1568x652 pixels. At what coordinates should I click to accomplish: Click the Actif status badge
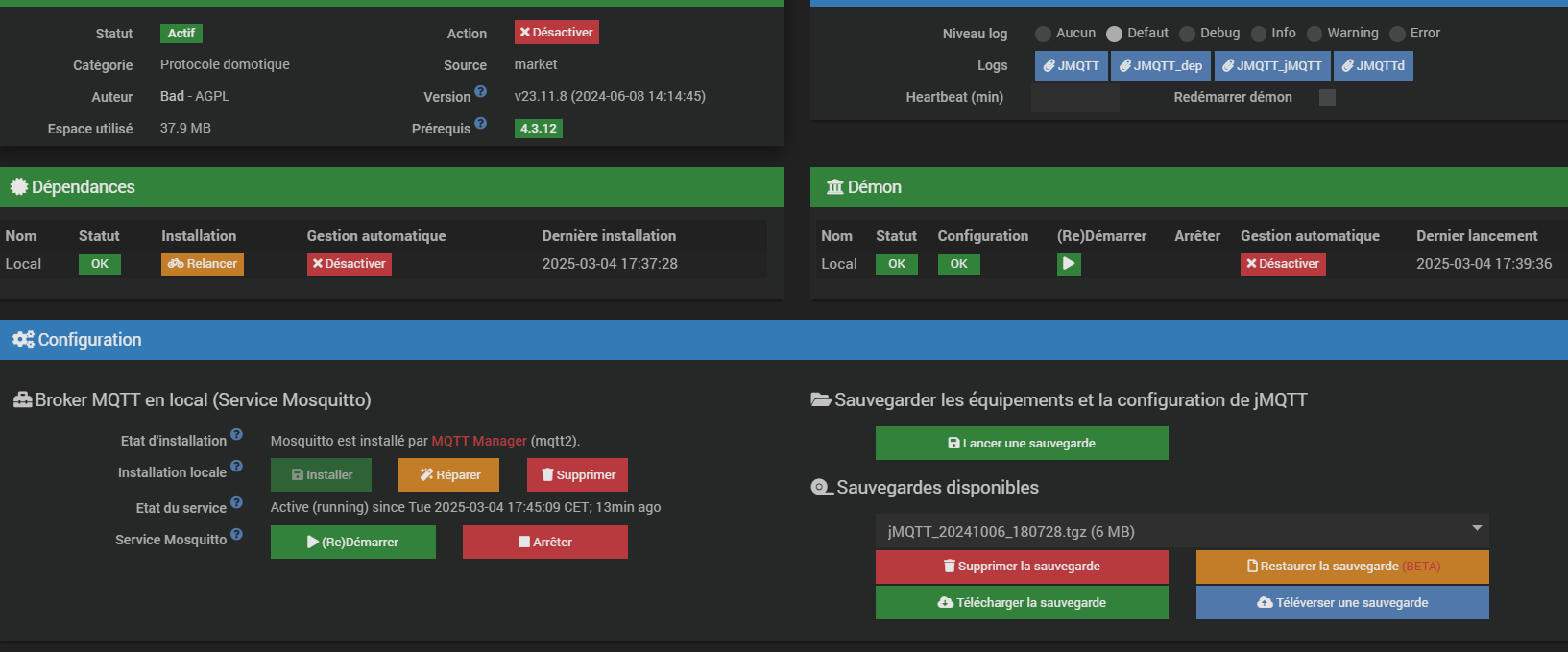pos(181,34)
